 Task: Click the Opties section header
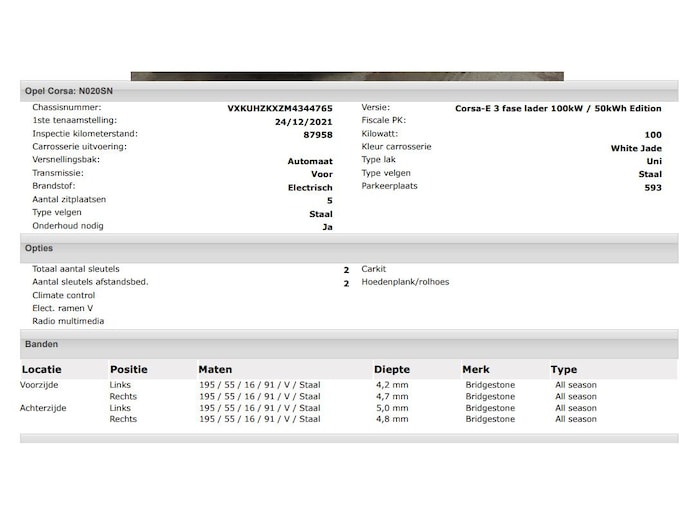(x=39, y=248)
